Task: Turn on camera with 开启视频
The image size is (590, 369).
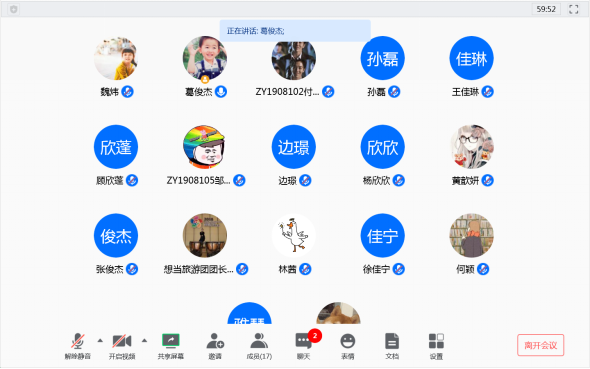Action: tap(122, 346)
